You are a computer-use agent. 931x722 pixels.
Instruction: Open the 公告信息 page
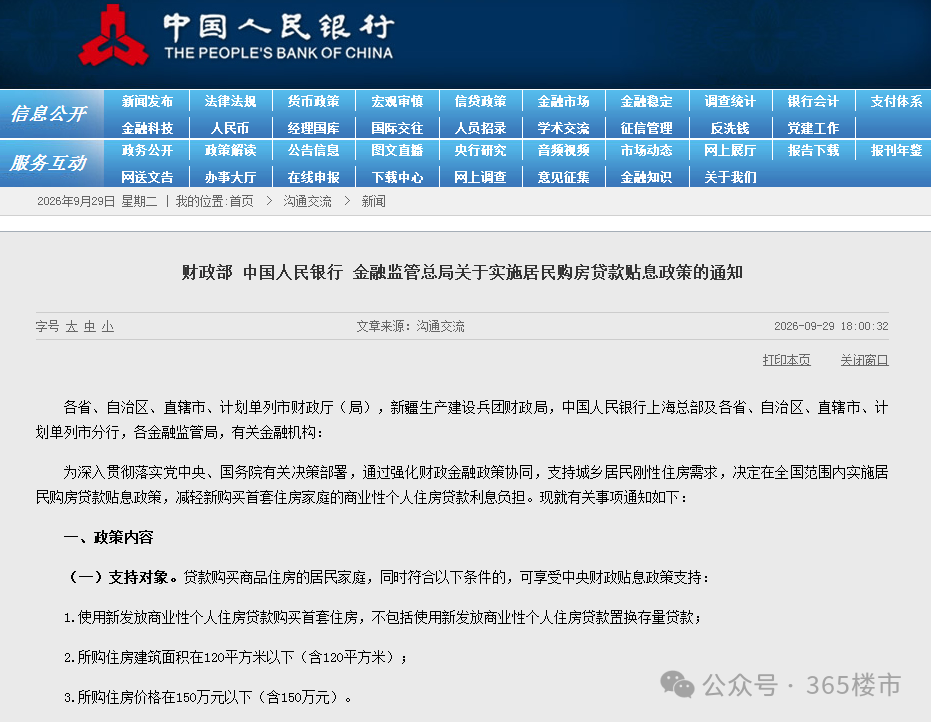(x=314, y=151)
